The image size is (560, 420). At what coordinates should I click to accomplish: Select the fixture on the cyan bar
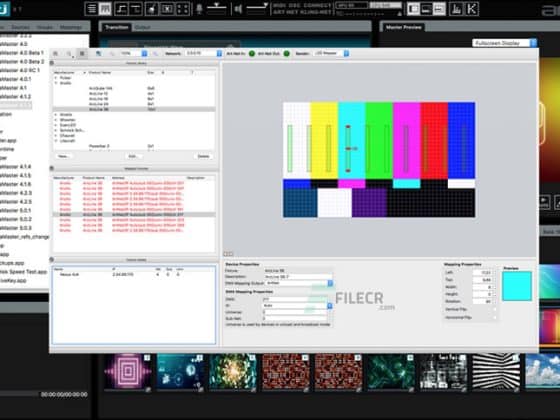[x=348, y=149]
